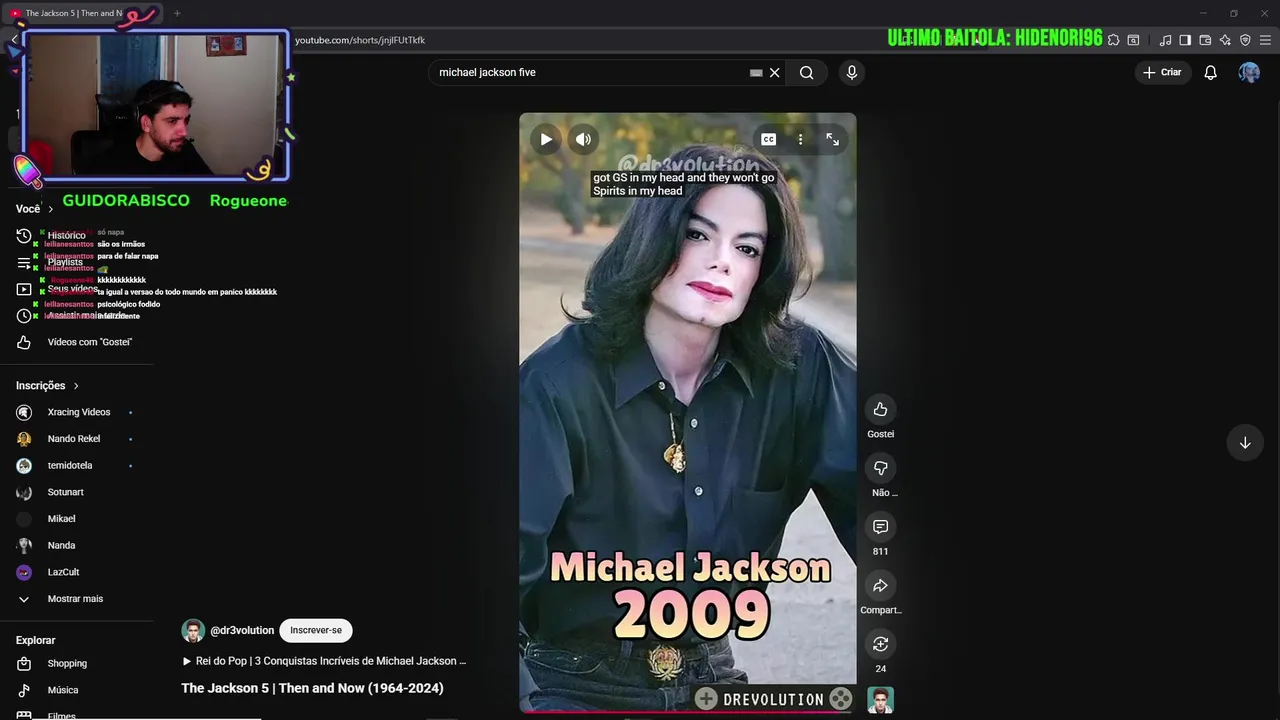Mute the short's volume

(584, 140)
